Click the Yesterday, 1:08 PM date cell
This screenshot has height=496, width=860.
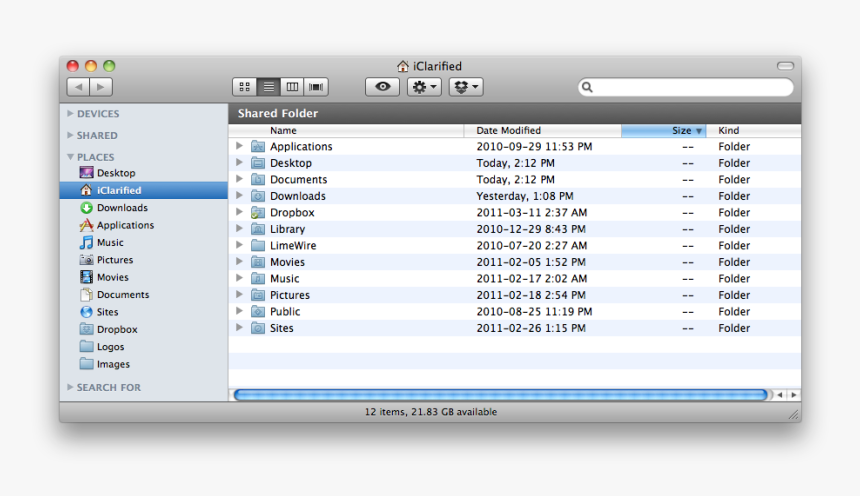point(525,196)
